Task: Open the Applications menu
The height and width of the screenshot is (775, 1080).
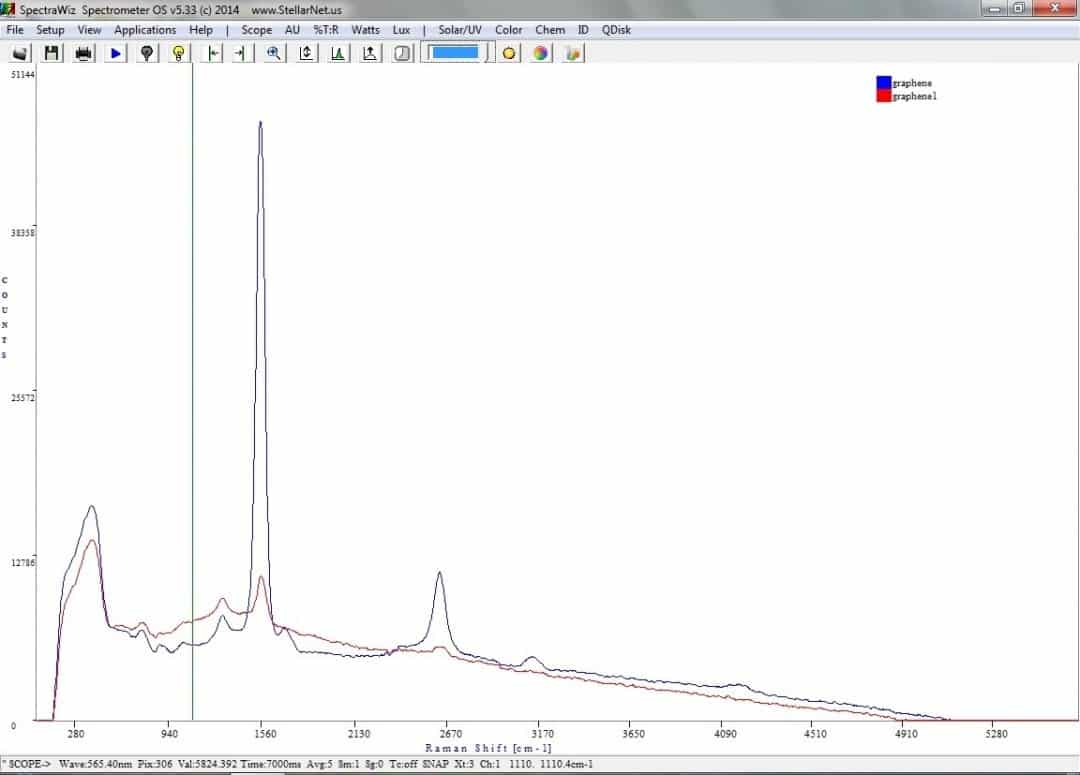Action: (145, 30)
